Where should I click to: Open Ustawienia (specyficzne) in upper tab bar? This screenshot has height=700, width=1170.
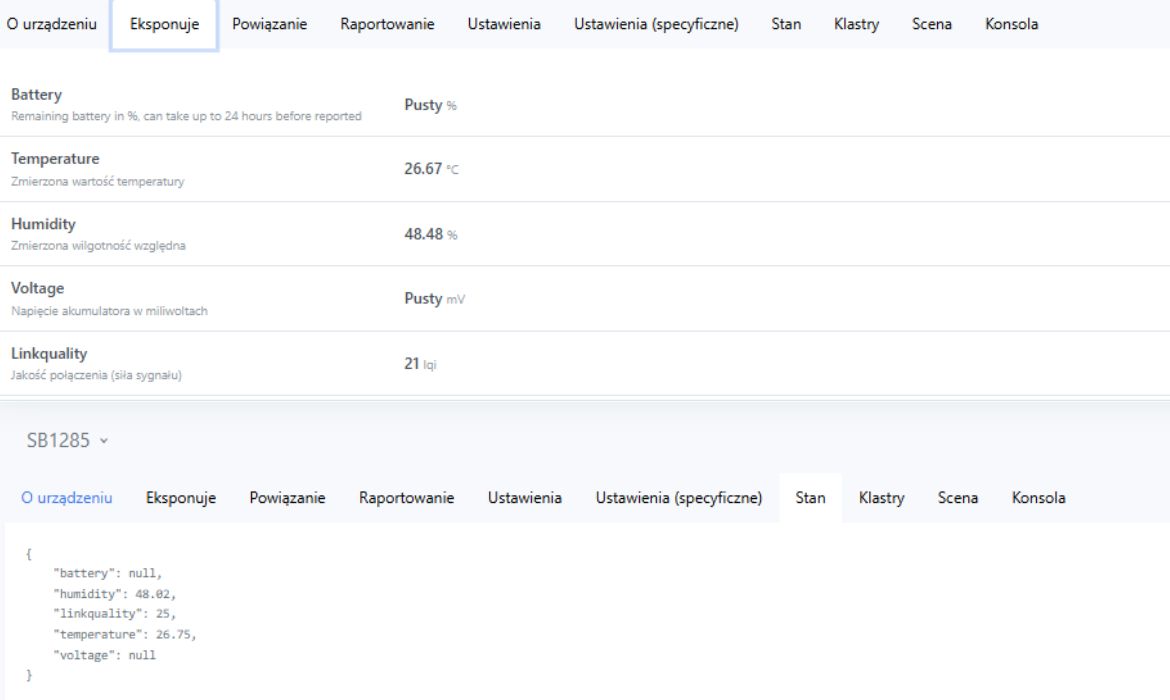(x=656, y=25)
